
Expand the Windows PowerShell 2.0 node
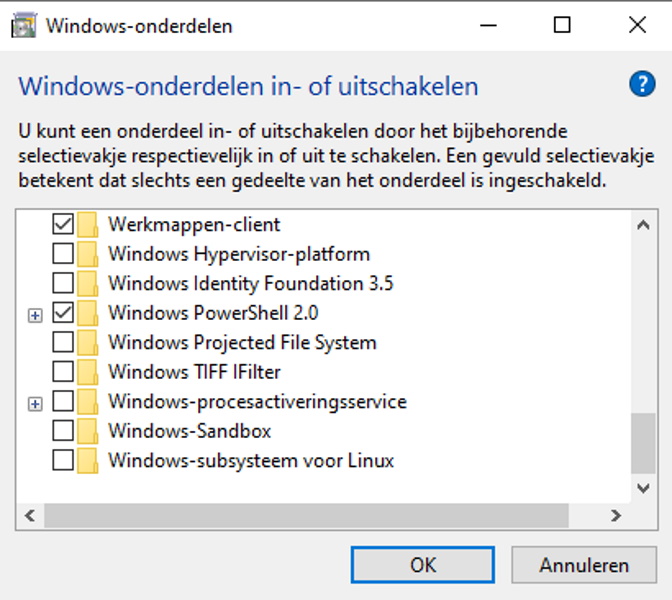[36, 314]
